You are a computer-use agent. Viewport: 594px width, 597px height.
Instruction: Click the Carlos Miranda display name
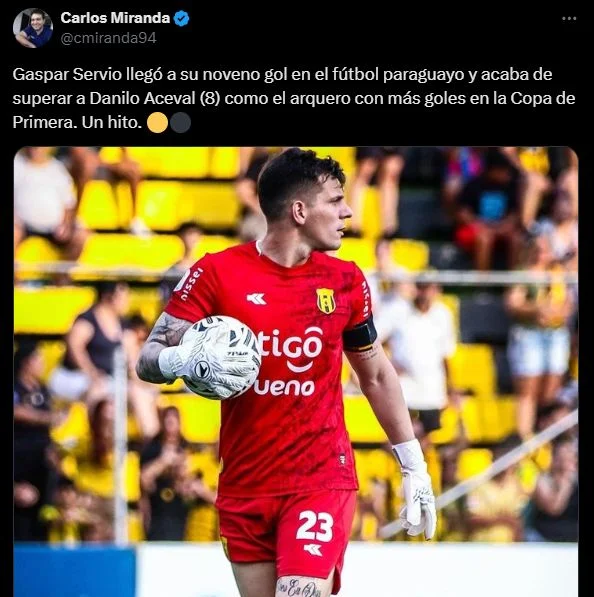pos(115,18)
